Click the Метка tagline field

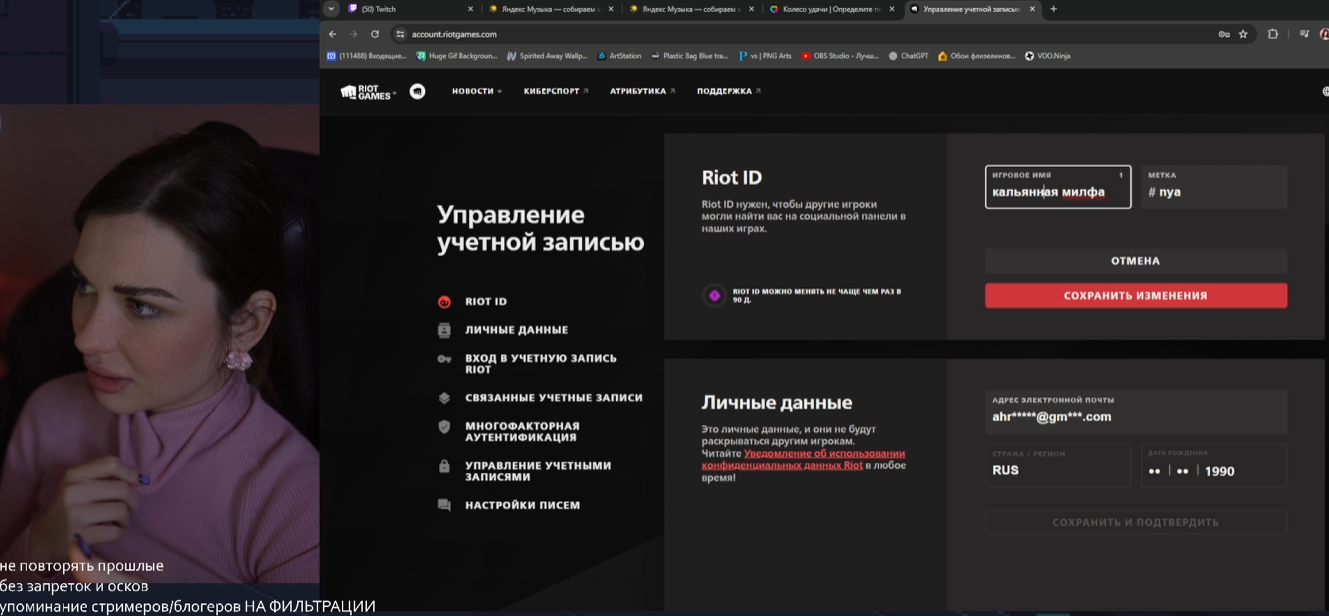point(1212,187)
